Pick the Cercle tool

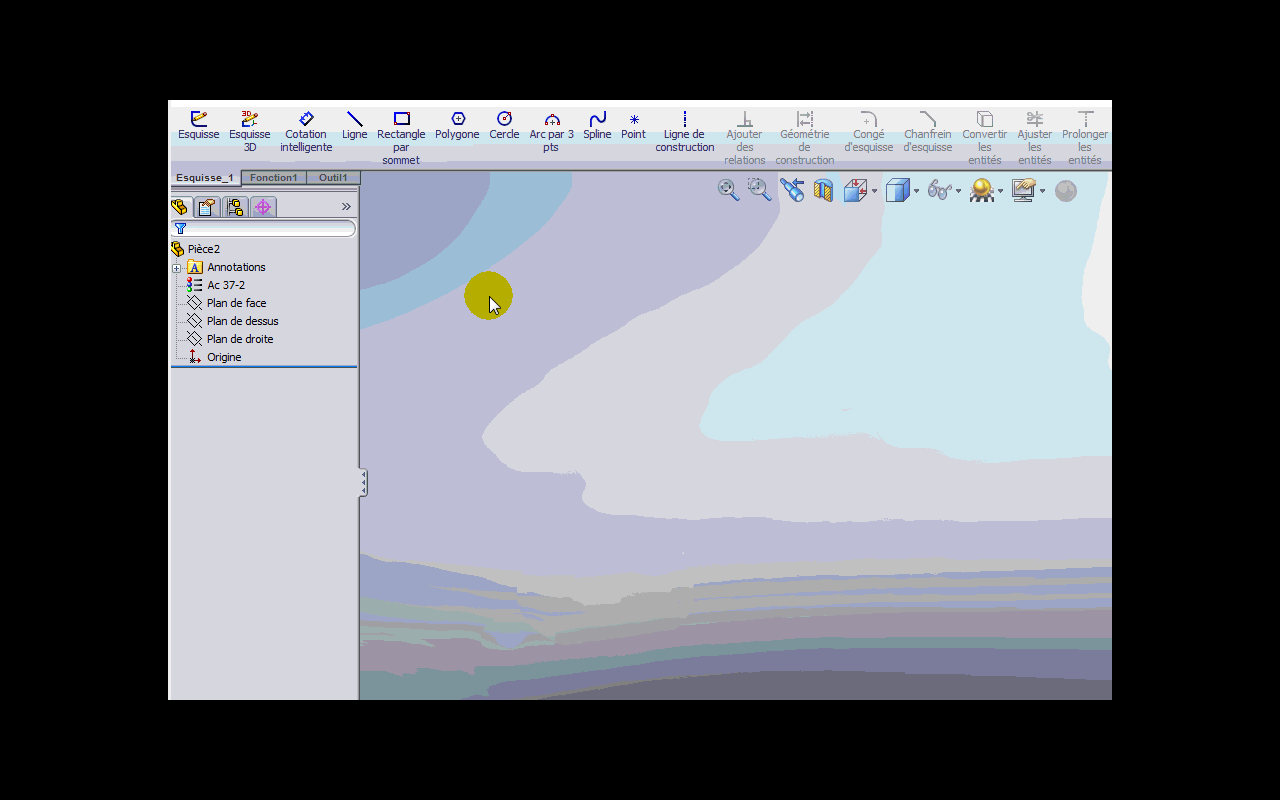pos(504,126)
